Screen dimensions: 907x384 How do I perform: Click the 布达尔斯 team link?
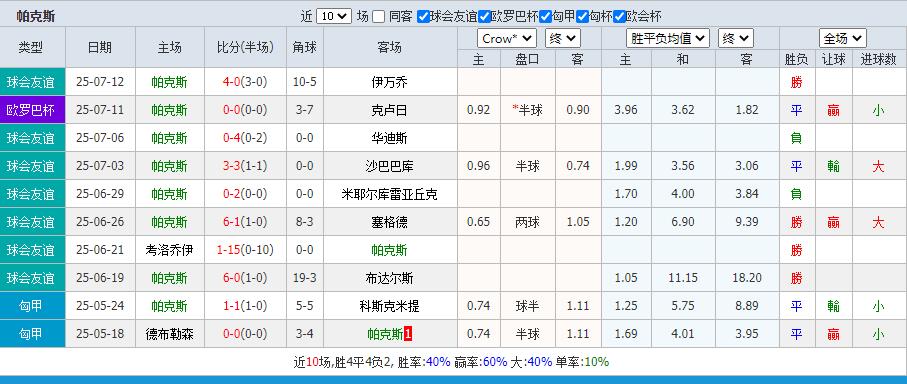[x=389, y=278]
